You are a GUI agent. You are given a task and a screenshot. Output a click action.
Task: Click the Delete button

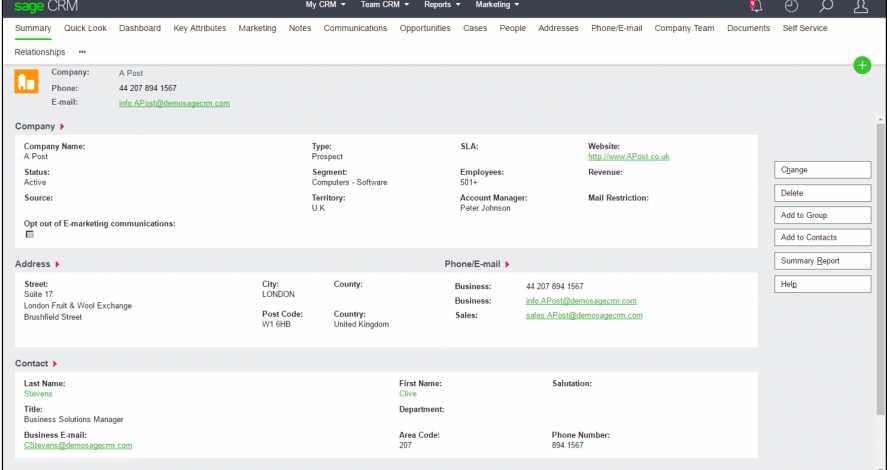[822, 193]
